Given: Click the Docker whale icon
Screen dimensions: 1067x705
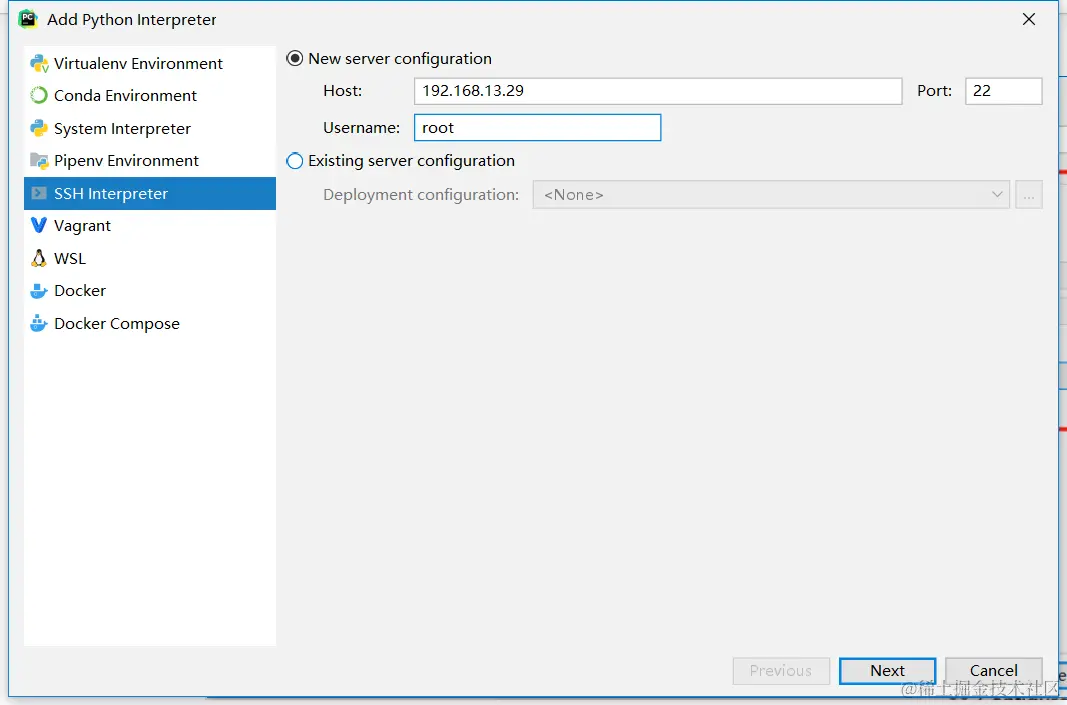Looking at the screenshot, I should click(39, 291).
